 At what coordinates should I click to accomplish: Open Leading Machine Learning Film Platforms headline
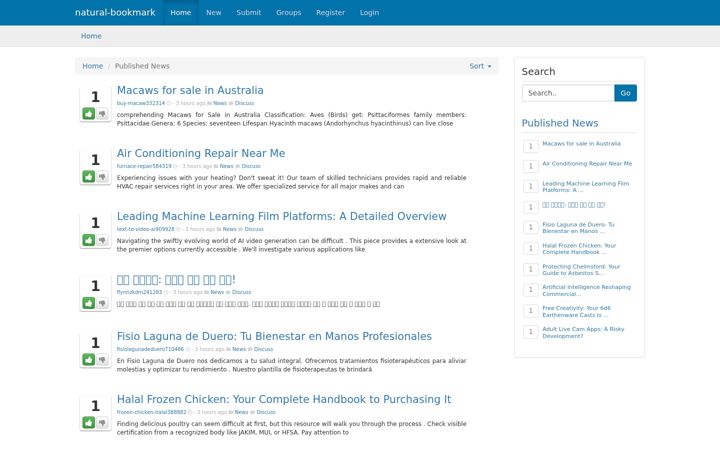pyautogui.click(x=281, y=216)
